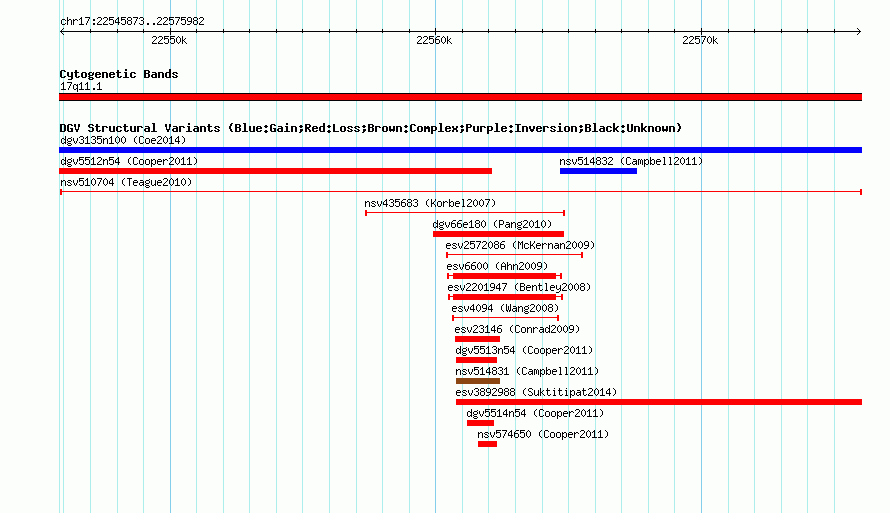Click the esv2201947 (Bentley2008) label
Image resolution: width=890 pixels, height=513 pixels.
point(519,287)
